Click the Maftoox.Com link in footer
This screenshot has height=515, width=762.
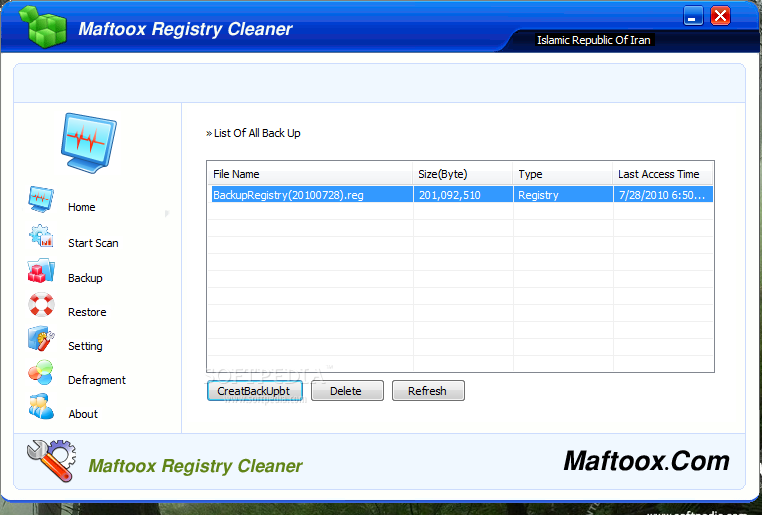pyautogui.click(x=646, y=461)
